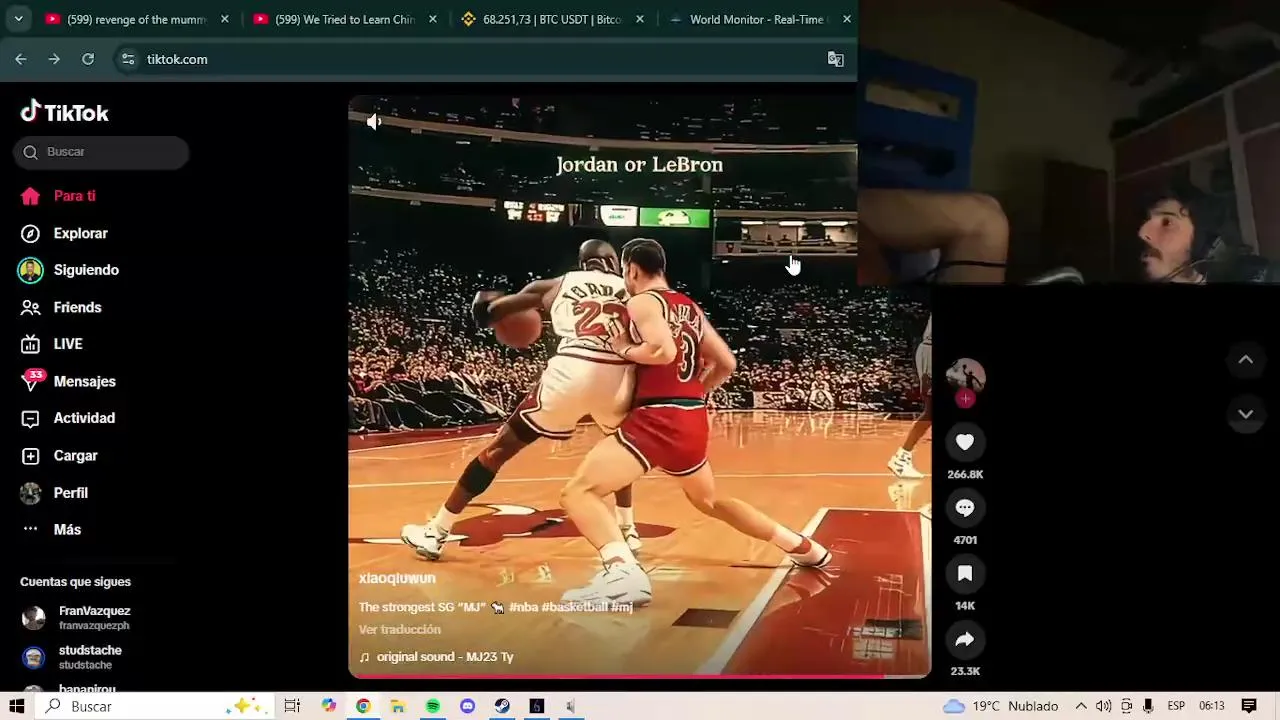1280x720 pixels.
Task: Open Spotify from the taskbar
Action: point(433,706)
